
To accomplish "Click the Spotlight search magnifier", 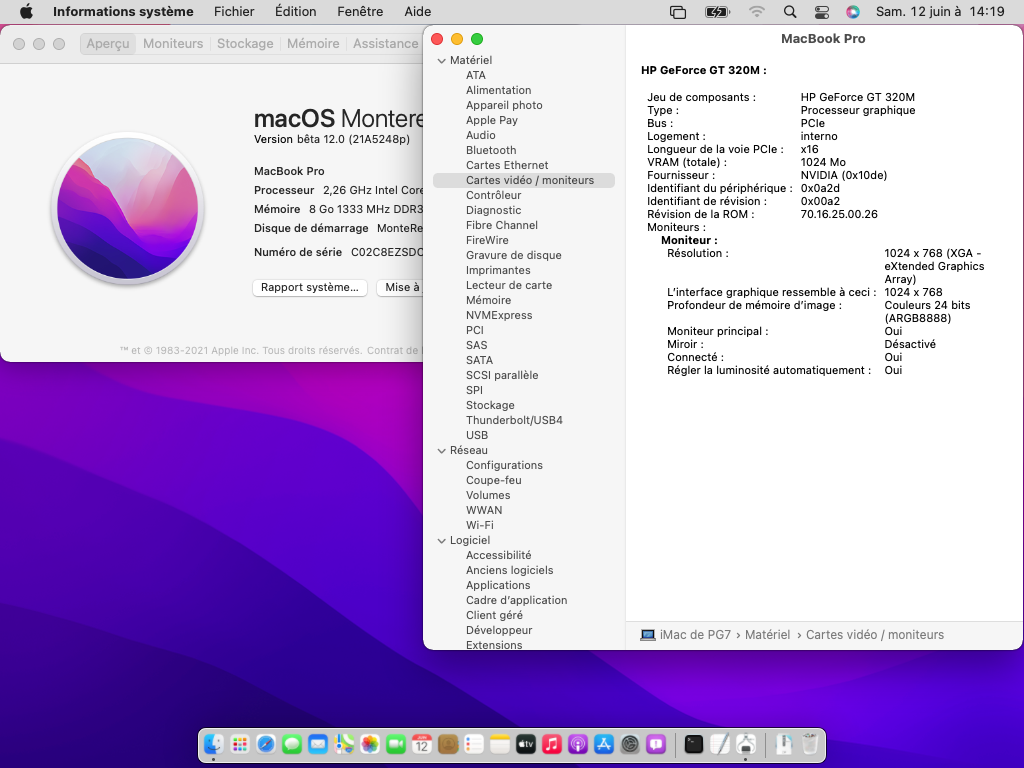I will [790, 12].
